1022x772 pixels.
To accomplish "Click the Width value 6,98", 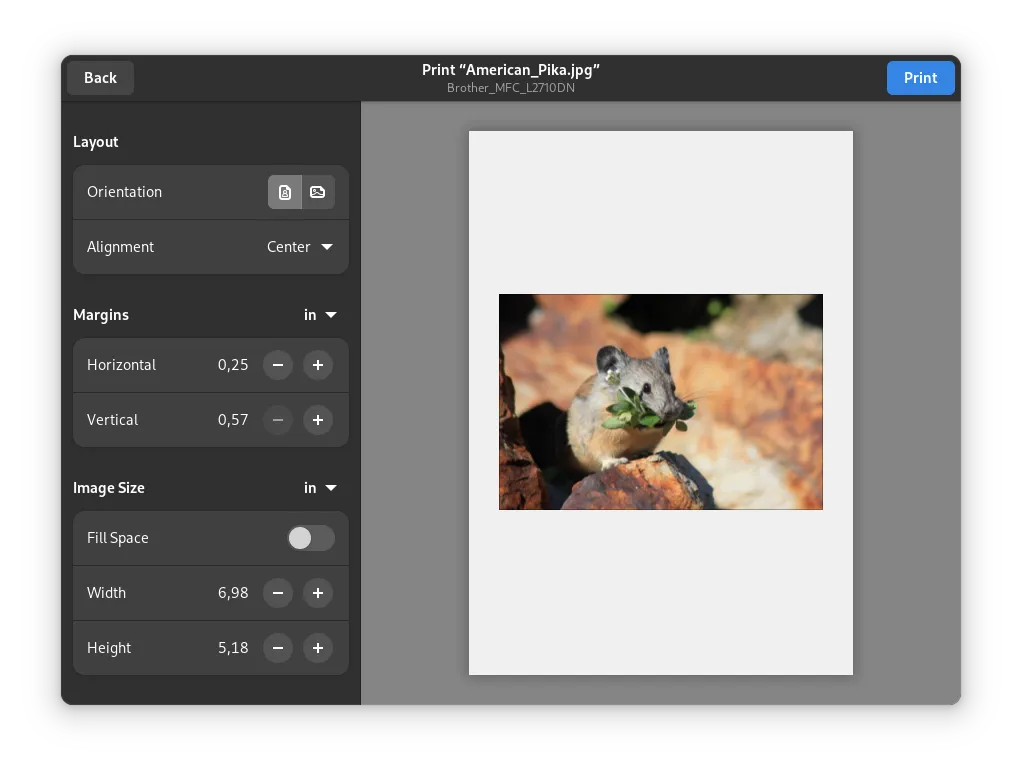I will 233,593.
